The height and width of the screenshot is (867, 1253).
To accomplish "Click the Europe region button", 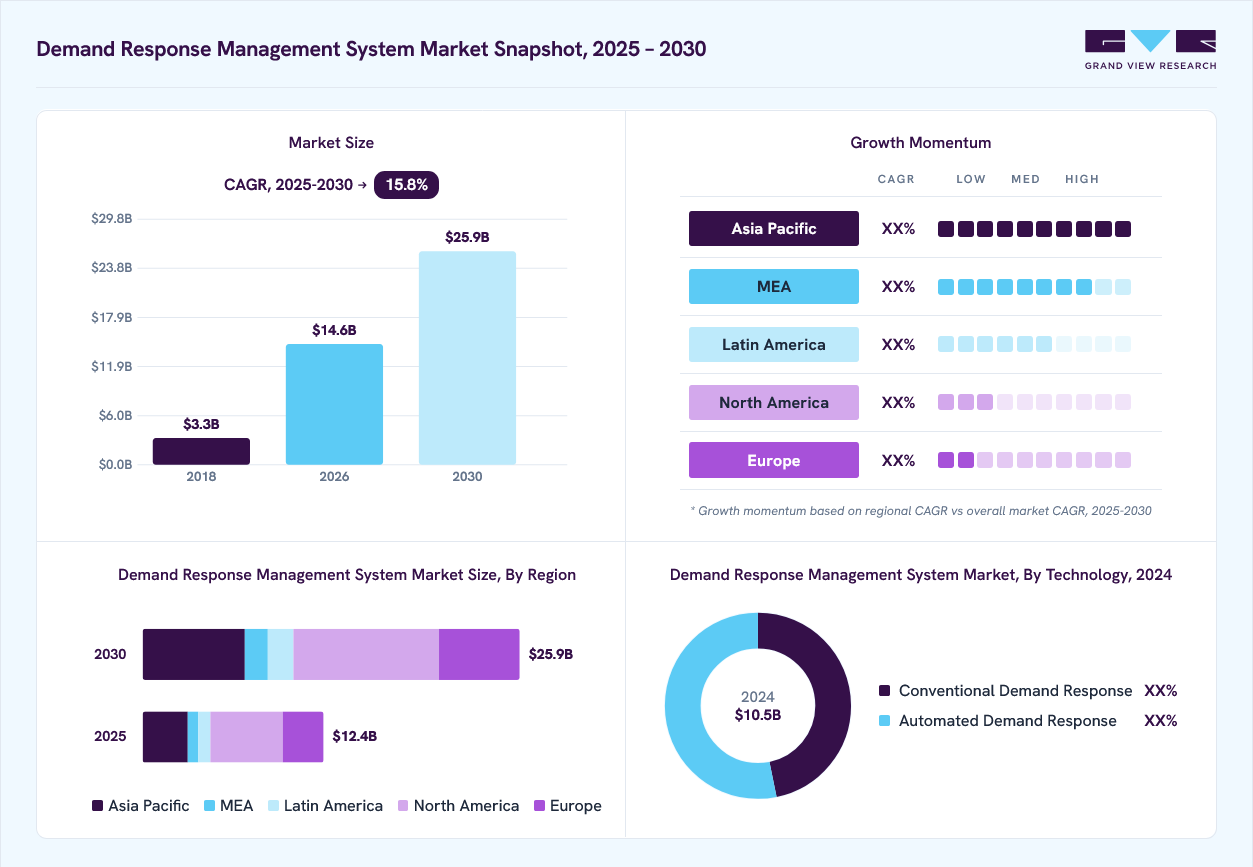I will pos(774,461).
